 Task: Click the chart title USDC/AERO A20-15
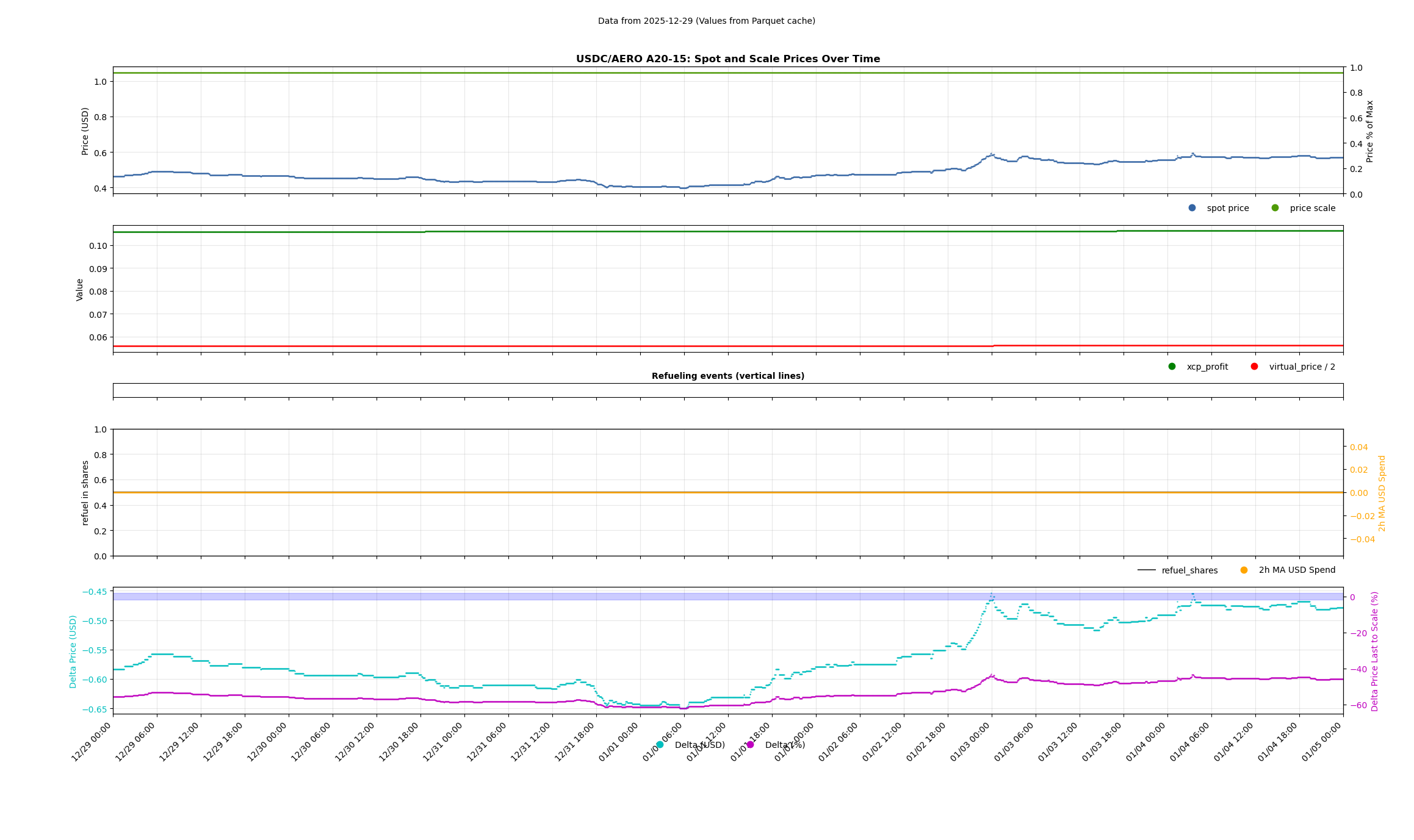pos(727,59)
